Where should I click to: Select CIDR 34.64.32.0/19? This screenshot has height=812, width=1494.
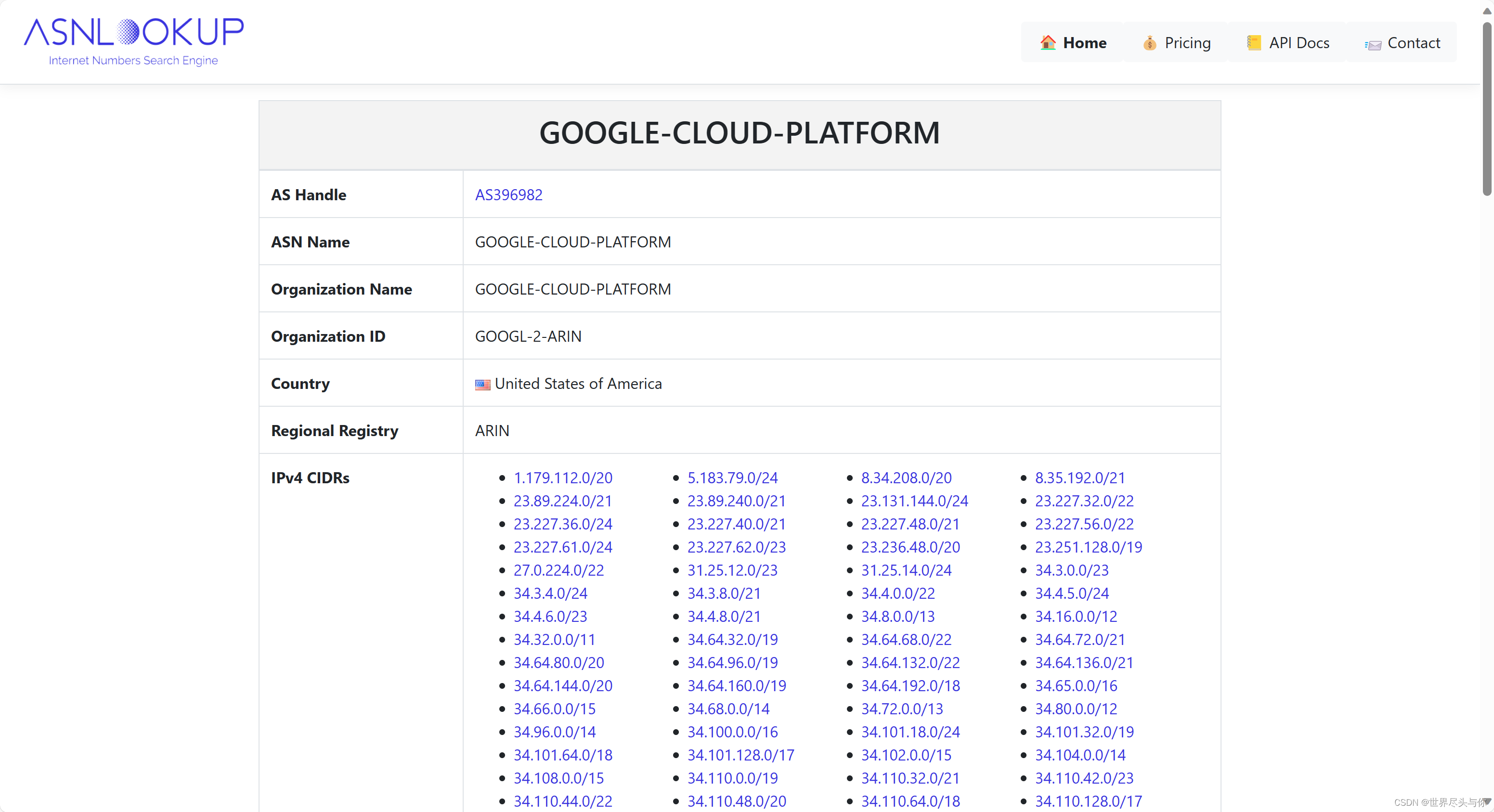click(732, 640)
